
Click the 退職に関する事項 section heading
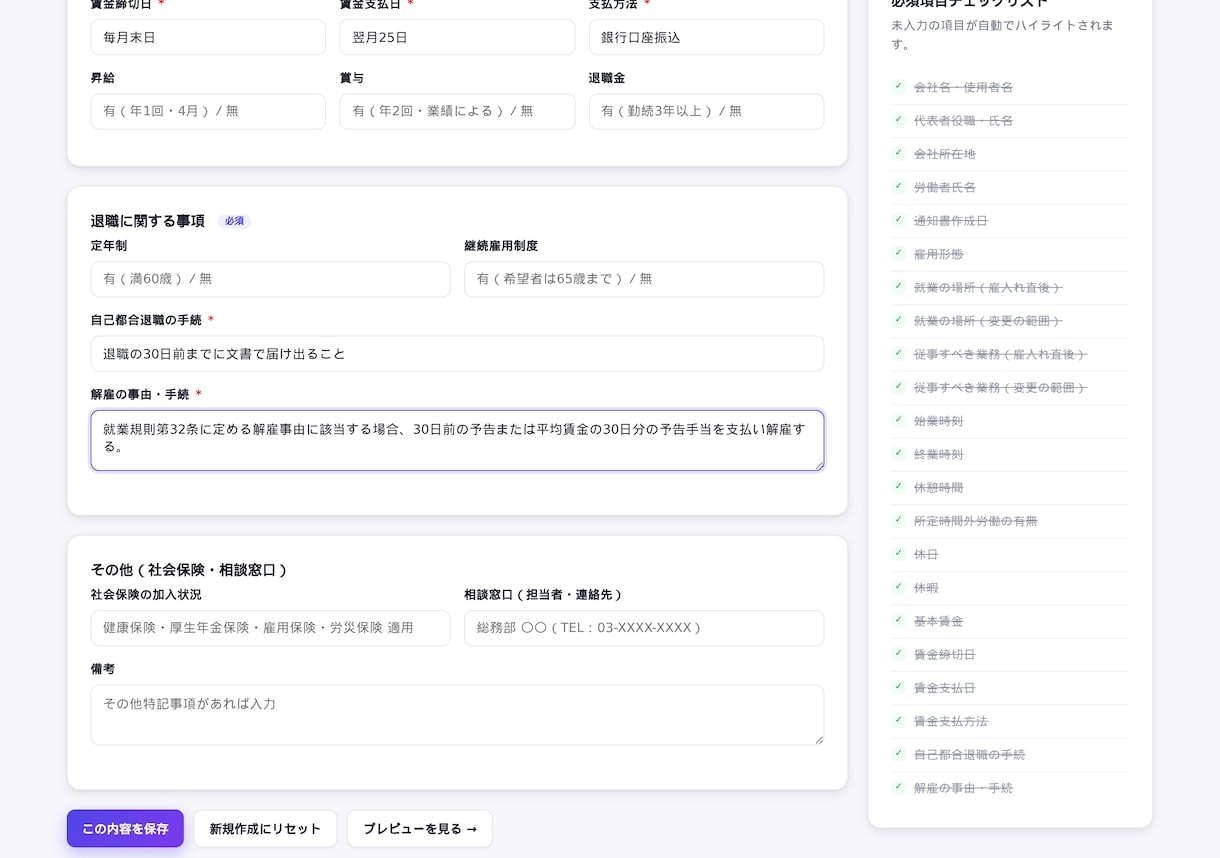click(x=148, y=221)
